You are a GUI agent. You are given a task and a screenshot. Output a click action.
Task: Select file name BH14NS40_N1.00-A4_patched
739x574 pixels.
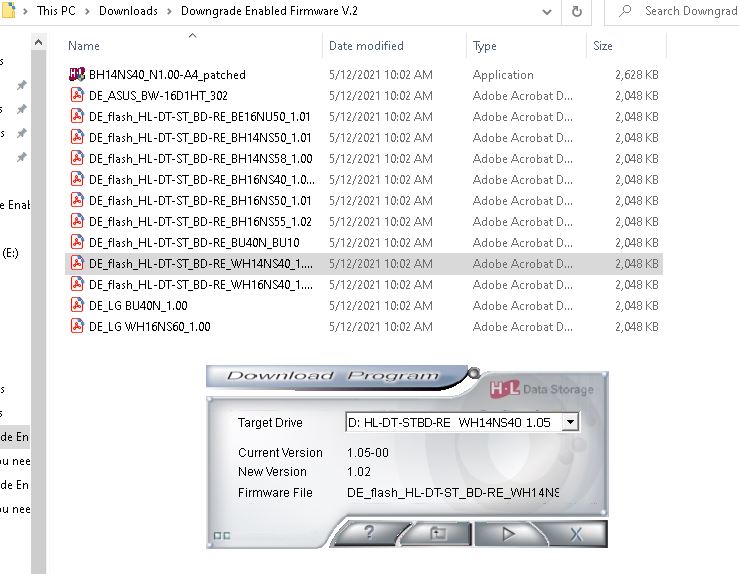click(167, 74)
